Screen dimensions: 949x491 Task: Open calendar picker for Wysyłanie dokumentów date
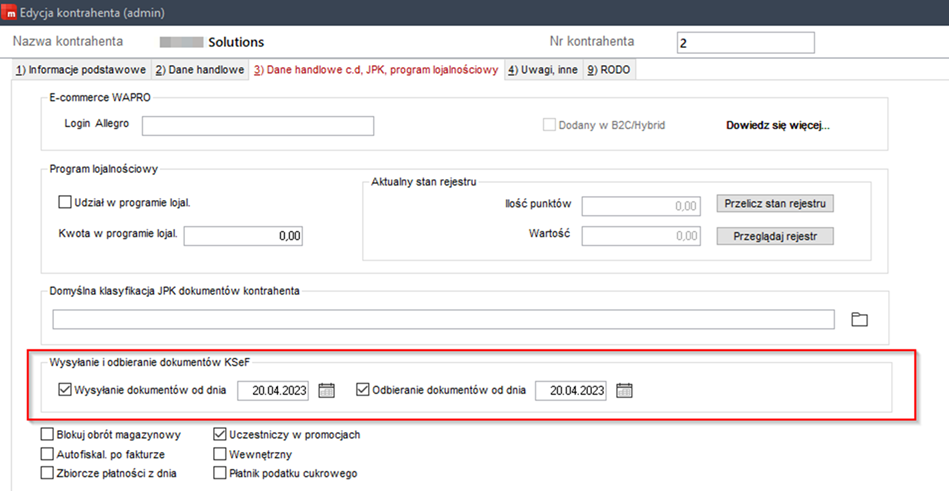click(326, 390)
